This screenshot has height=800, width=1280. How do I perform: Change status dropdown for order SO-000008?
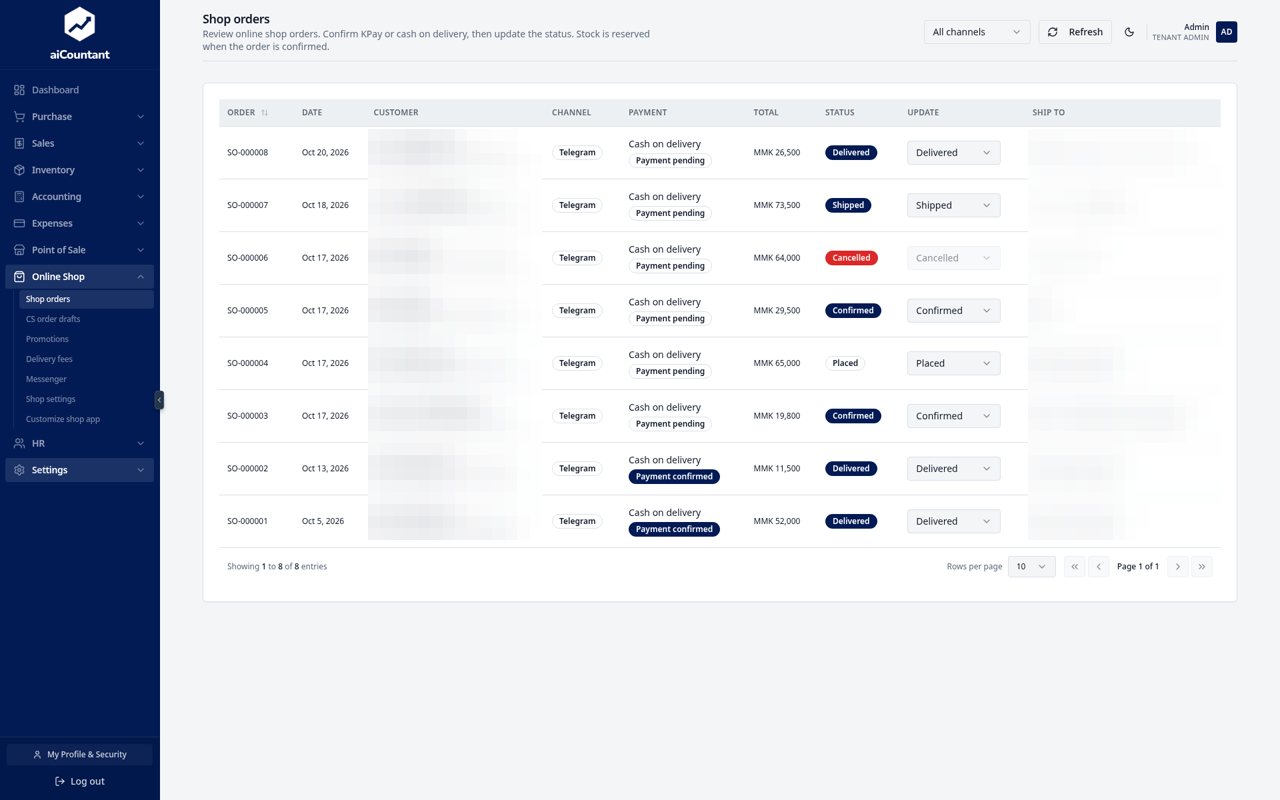tap(953, 153)
